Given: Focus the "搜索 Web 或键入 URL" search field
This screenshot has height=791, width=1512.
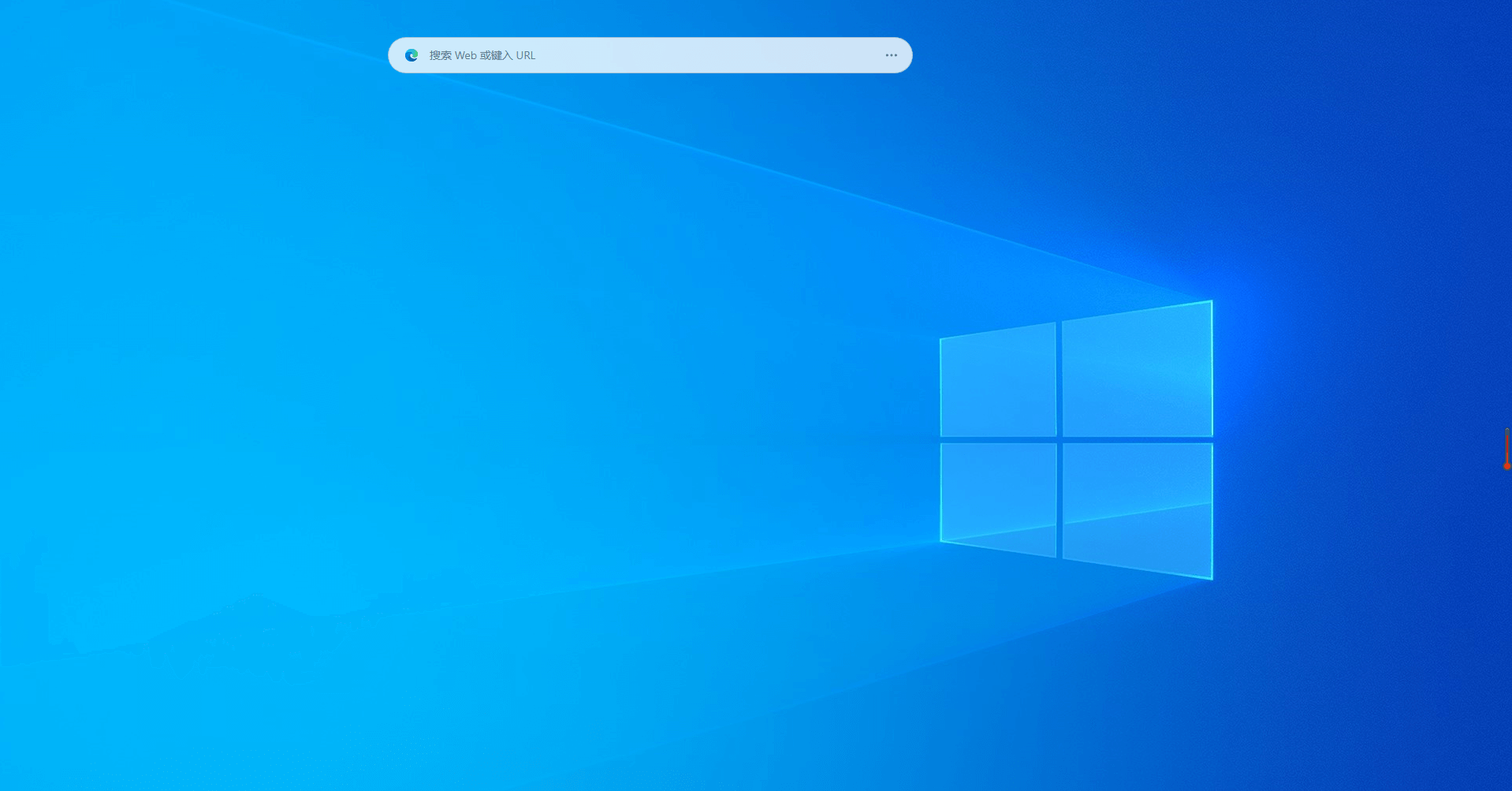Looking at the screenshot, I should (x=631, y=55).
